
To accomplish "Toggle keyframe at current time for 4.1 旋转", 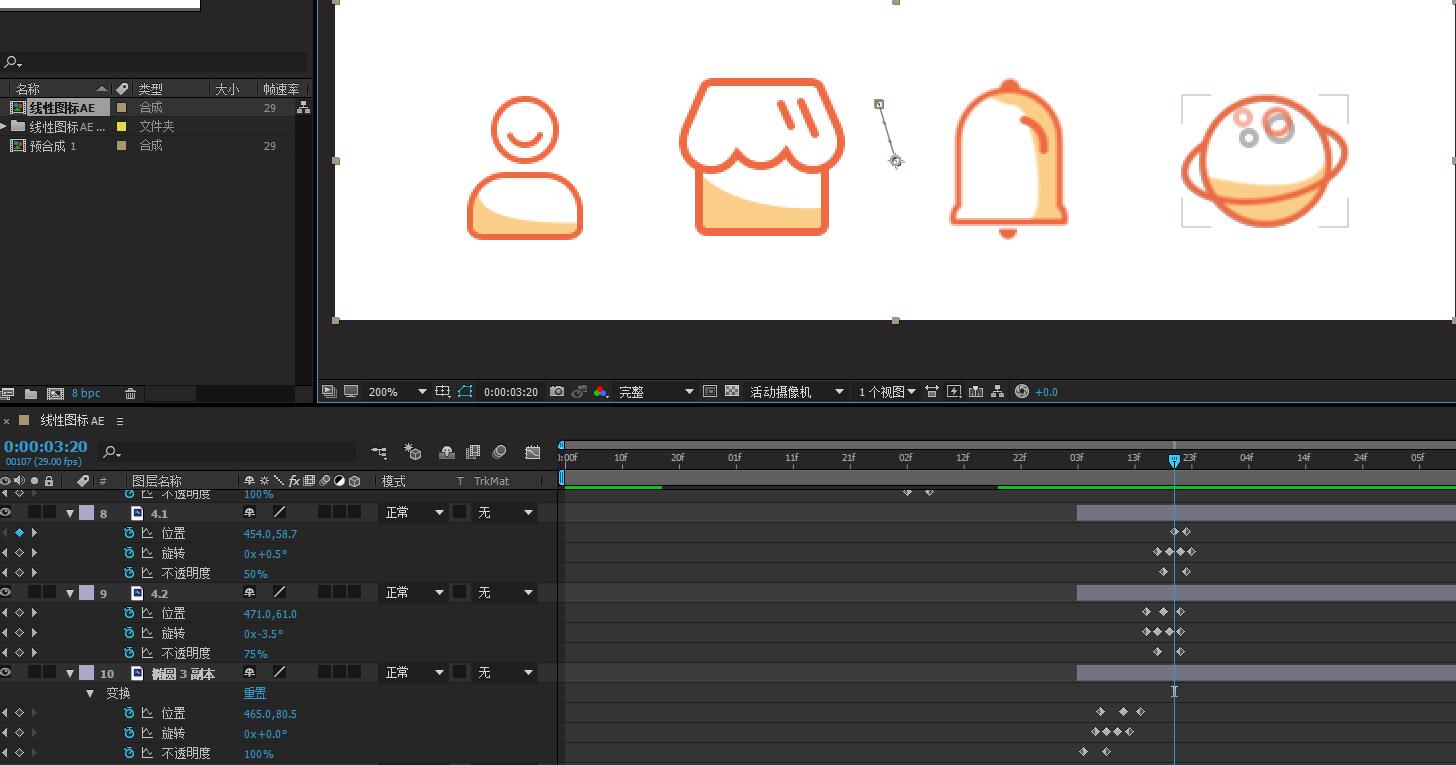I will pos(19,553).
